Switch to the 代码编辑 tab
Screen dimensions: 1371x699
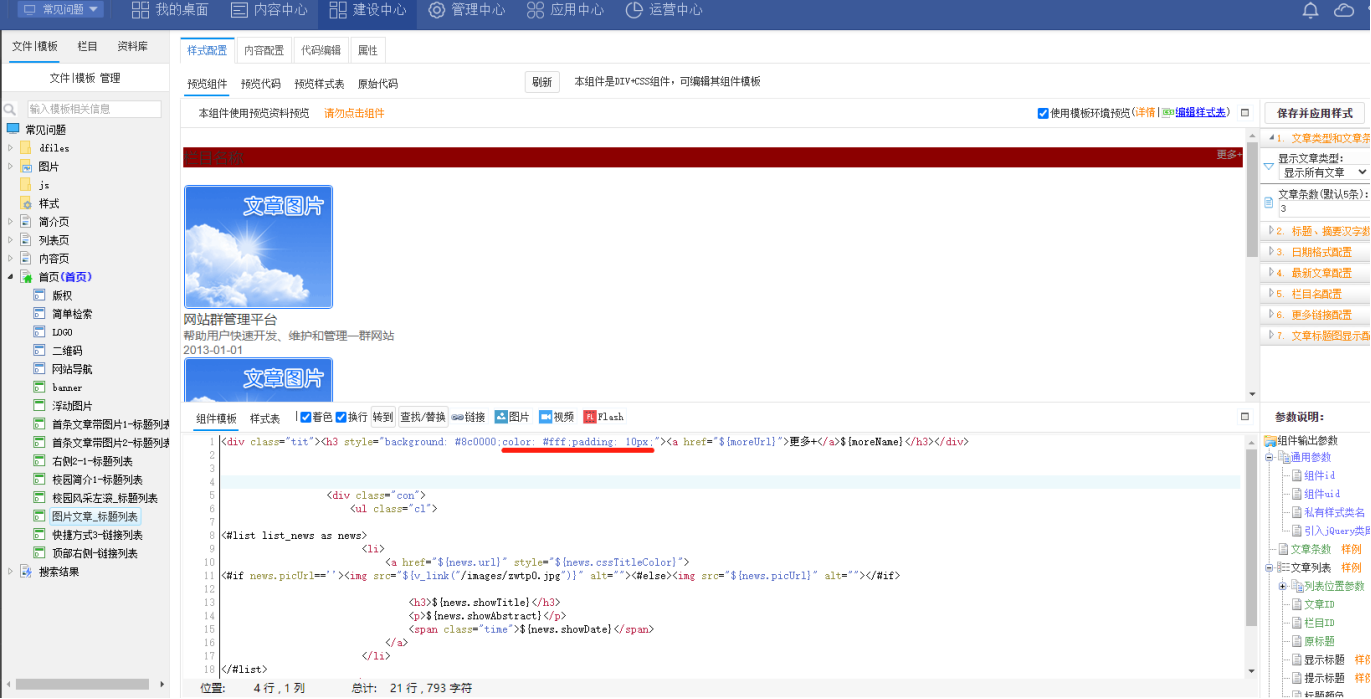pyautogui.click(x=321, y=50)
